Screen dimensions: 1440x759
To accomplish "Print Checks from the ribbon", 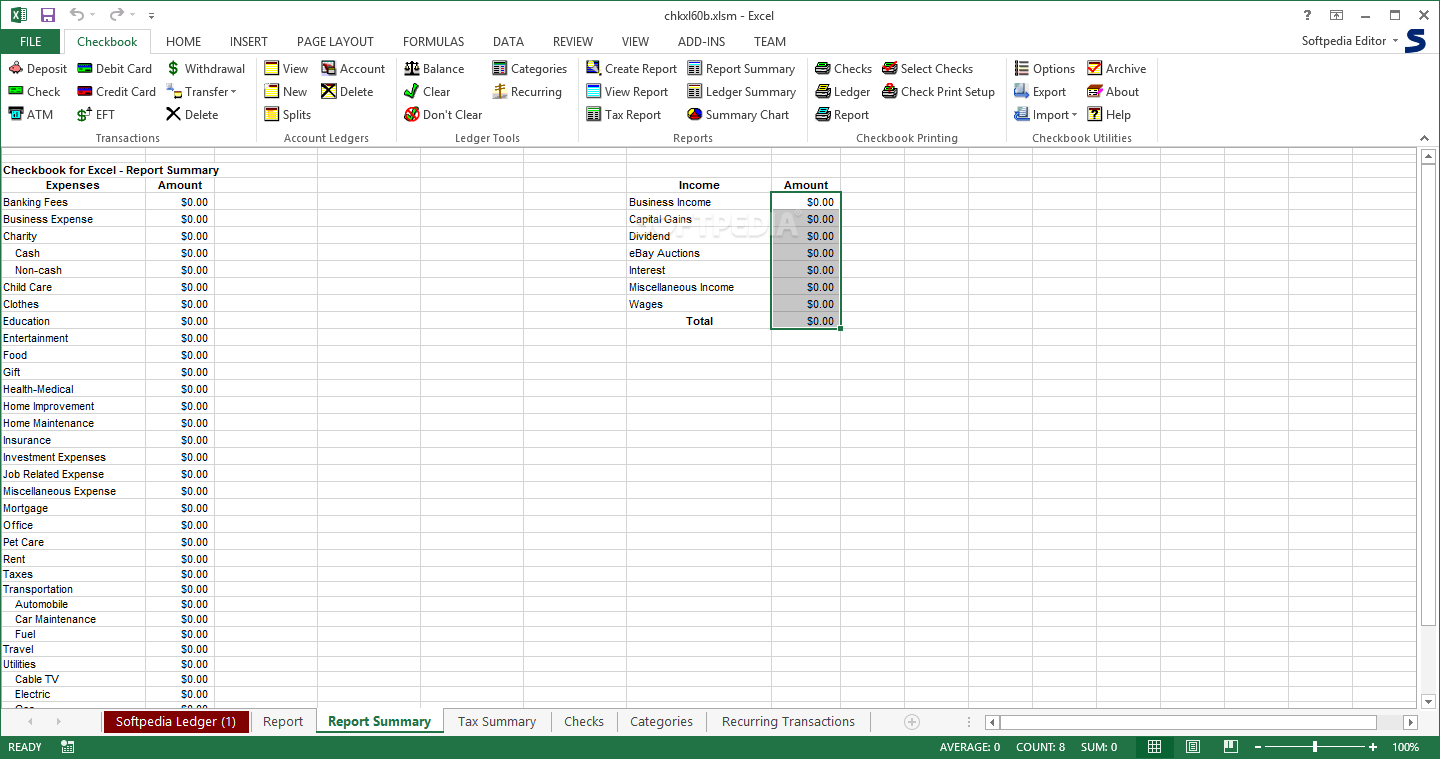I will click(x=844, y=69).
